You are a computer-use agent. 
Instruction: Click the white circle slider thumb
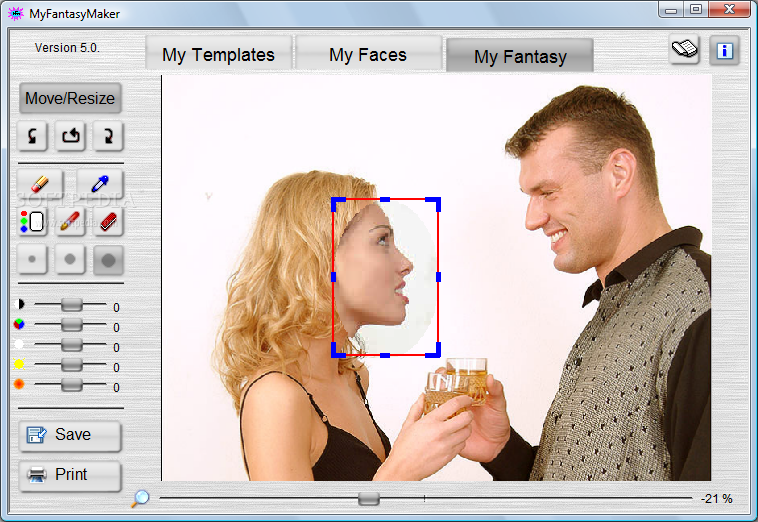click(72, 345)
